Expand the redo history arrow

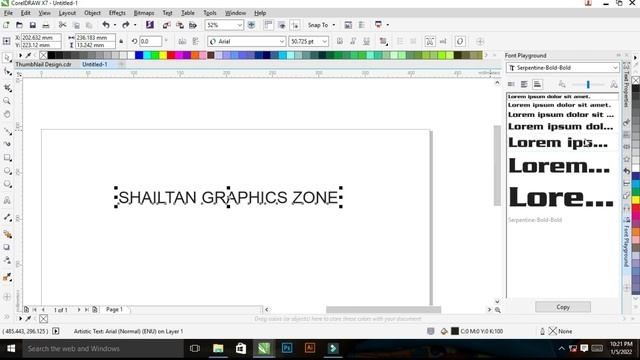pyautogui.click(x=135, y=25)
